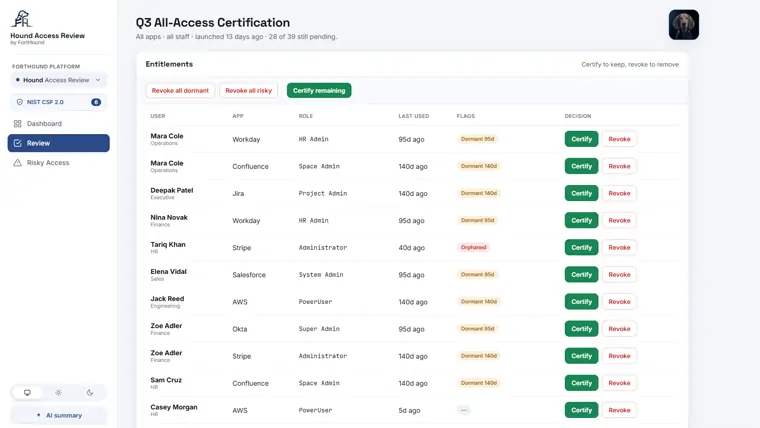Click the Super Admin role cell
This screenshot has height=428, width=760.
tap(319, 329)
